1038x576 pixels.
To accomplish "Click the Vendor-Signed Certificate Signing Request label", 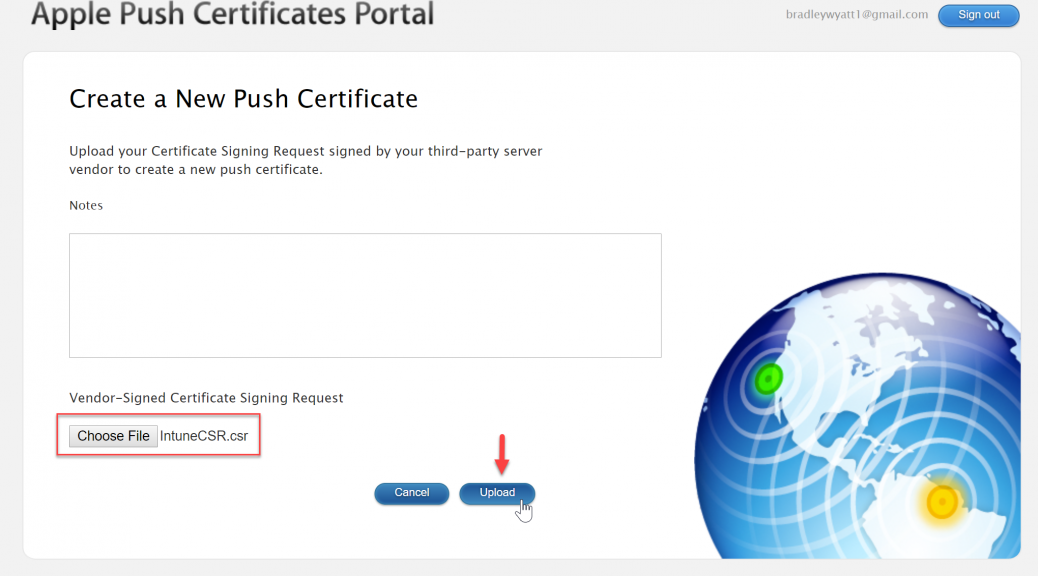I will (206, 398).
